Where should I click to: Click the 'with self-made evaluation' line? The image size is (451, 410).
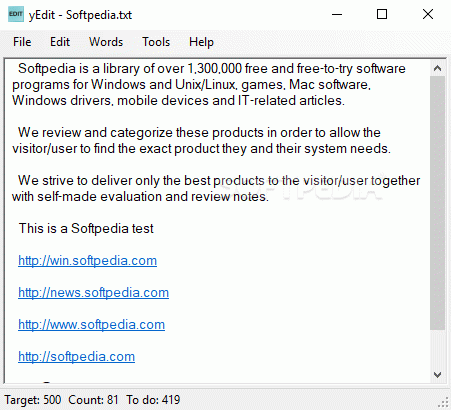(140, 196)
